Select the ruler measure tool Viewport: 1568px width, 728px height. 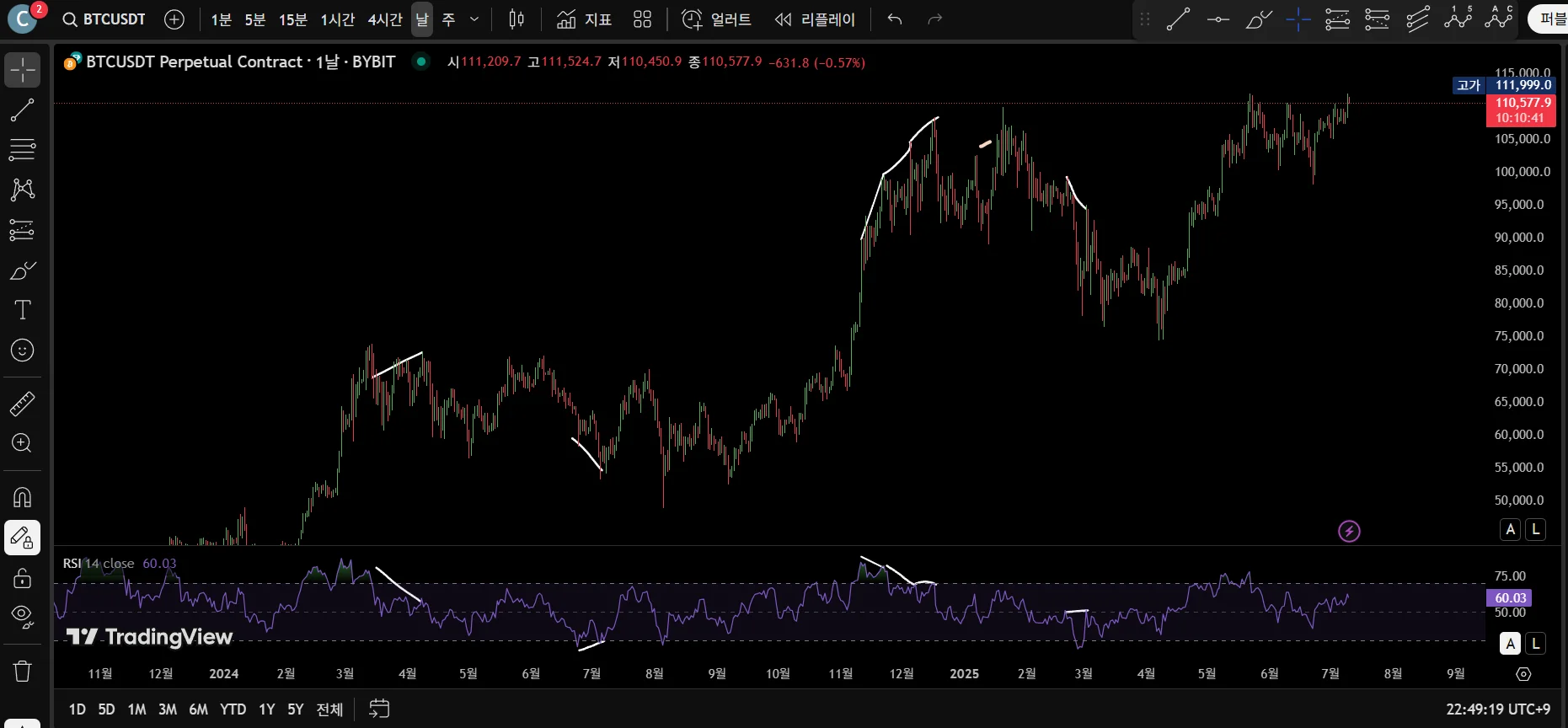22,404
